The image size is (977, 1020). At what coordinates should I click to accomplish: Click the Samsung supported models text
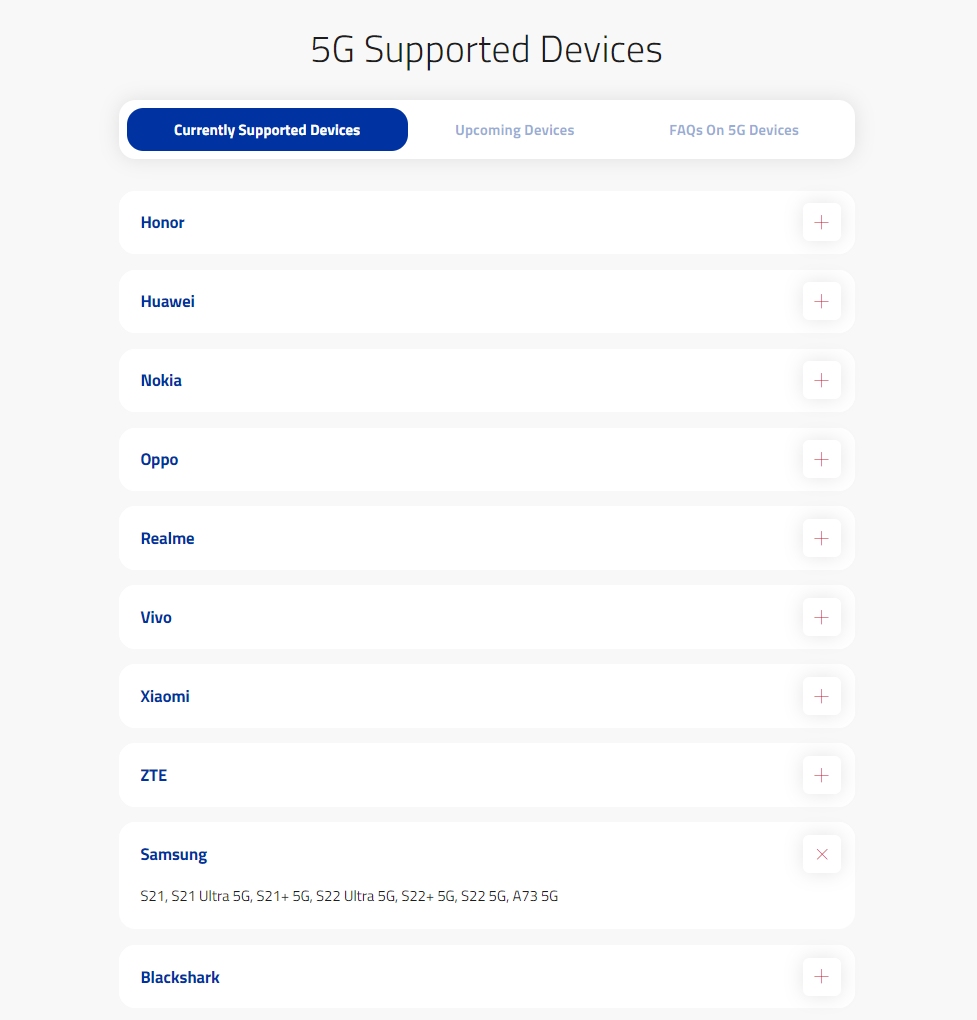click(349, 896)
